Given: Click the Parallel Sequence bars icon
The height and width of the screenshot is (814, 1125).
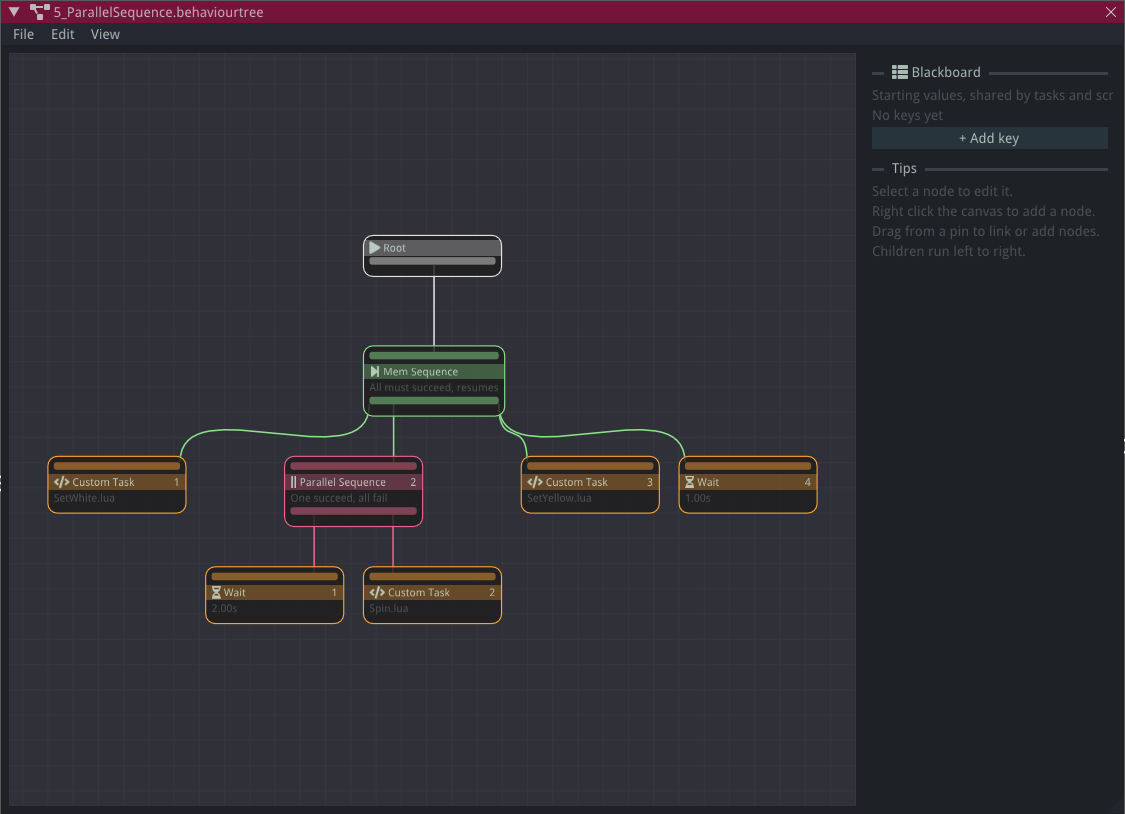Looking at the screenshot, I should point(293,482).
